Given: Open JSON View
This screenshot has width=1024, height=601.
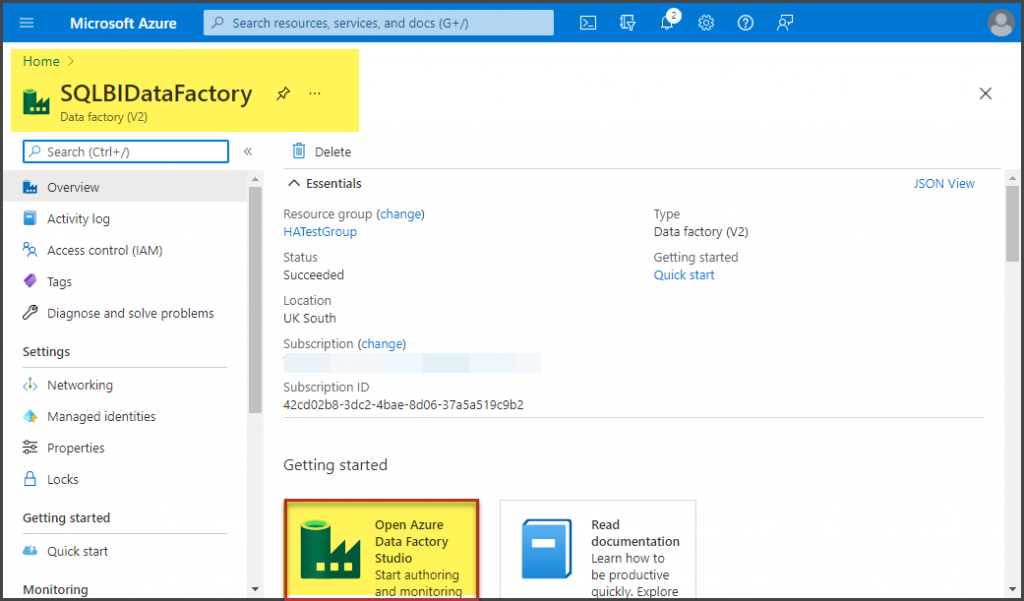Looking at the screenshot, I should point(944,184).
